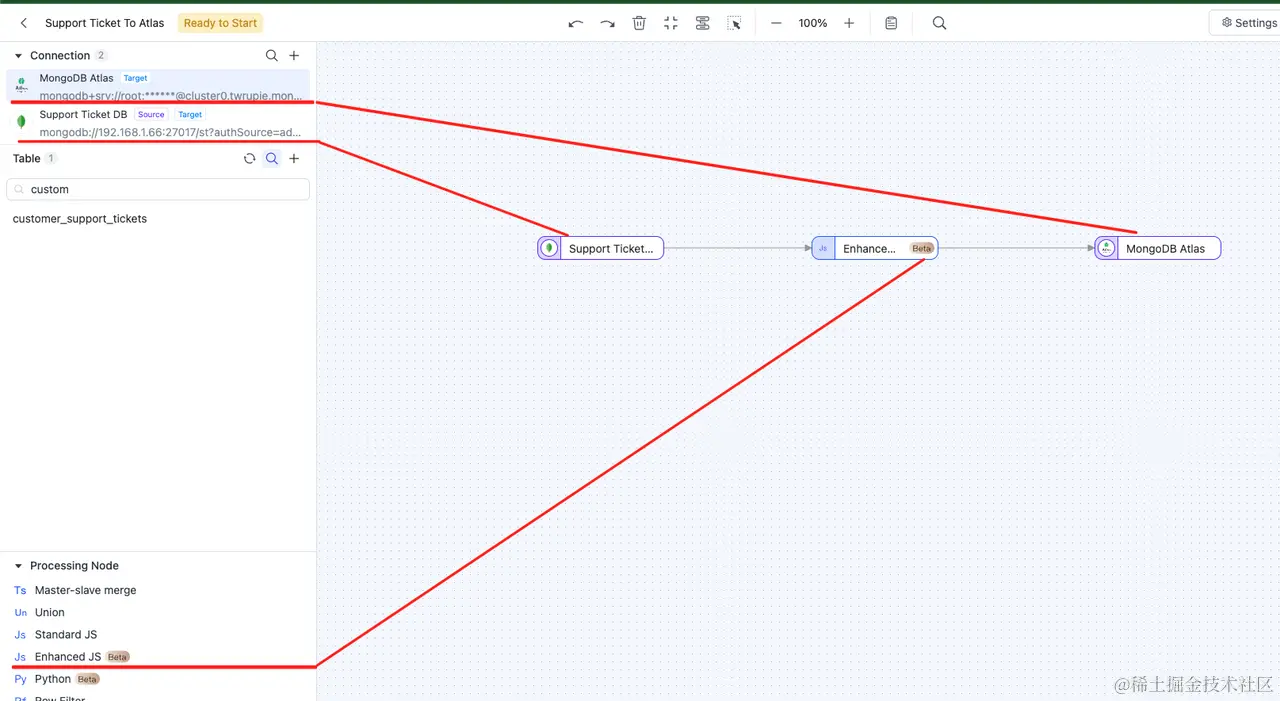This screenshot has height=701, width=1280.
Task: Add a new table
Action: click(294, 158)
